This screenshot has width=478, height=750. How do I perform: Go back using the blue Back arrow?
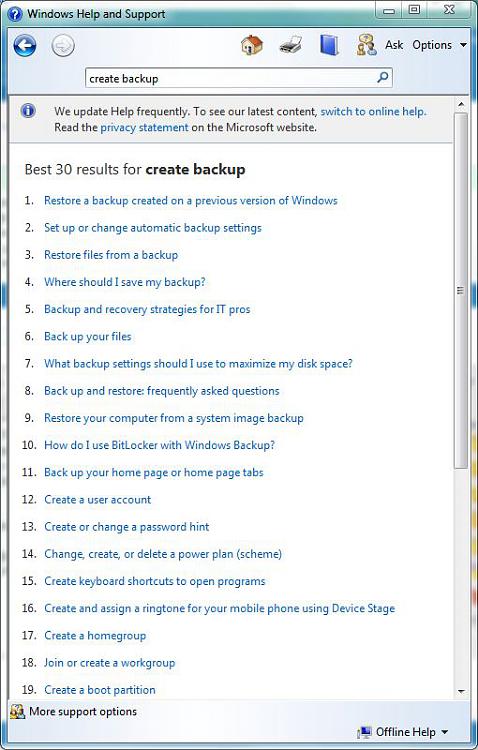[25, 46]
